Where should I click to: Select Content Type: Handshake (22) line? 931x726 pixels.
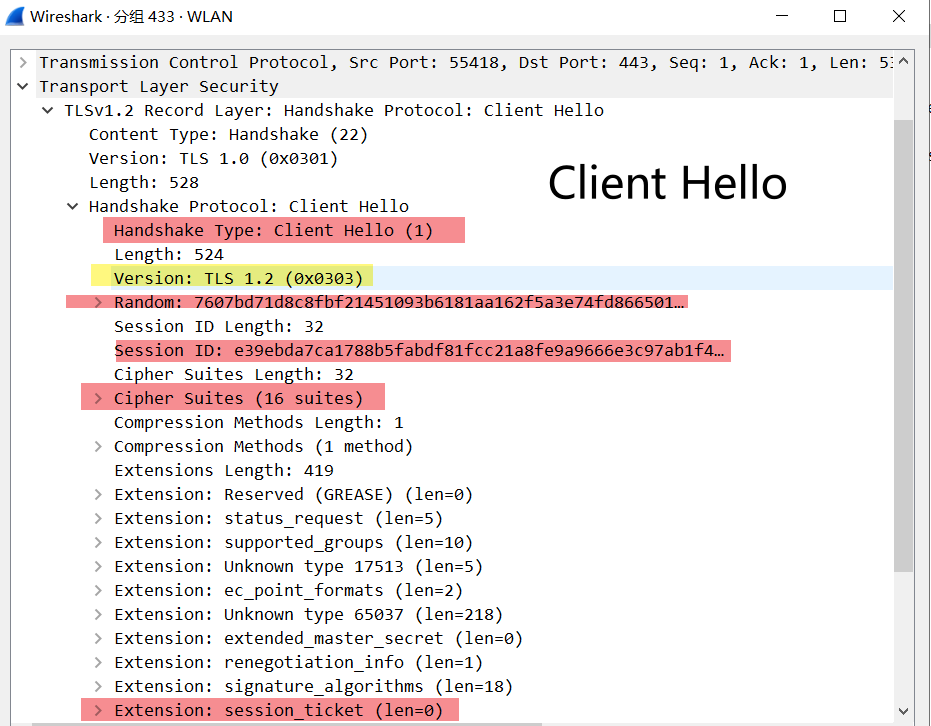point(228,135)
